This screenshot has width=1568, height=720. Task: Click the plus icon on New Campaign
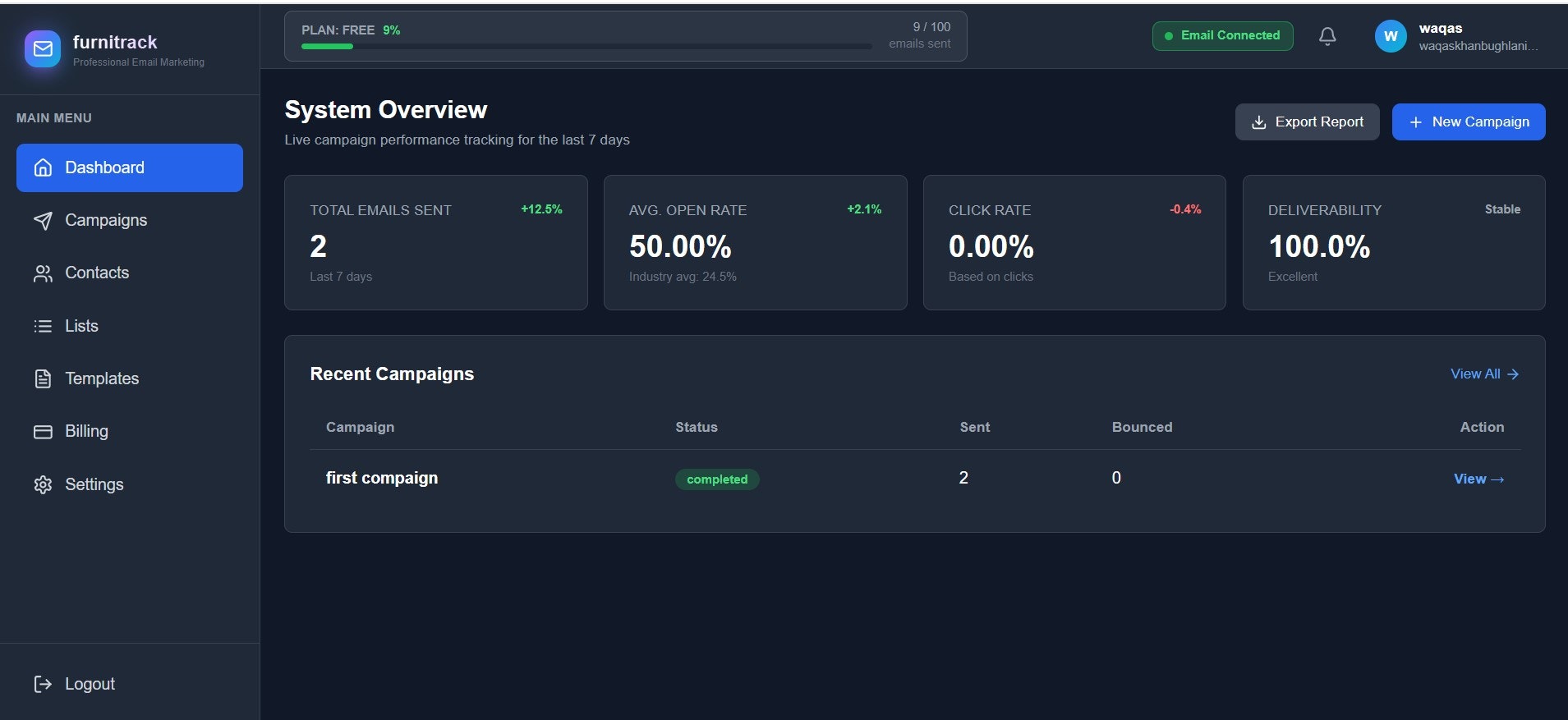pos(1415,122)
